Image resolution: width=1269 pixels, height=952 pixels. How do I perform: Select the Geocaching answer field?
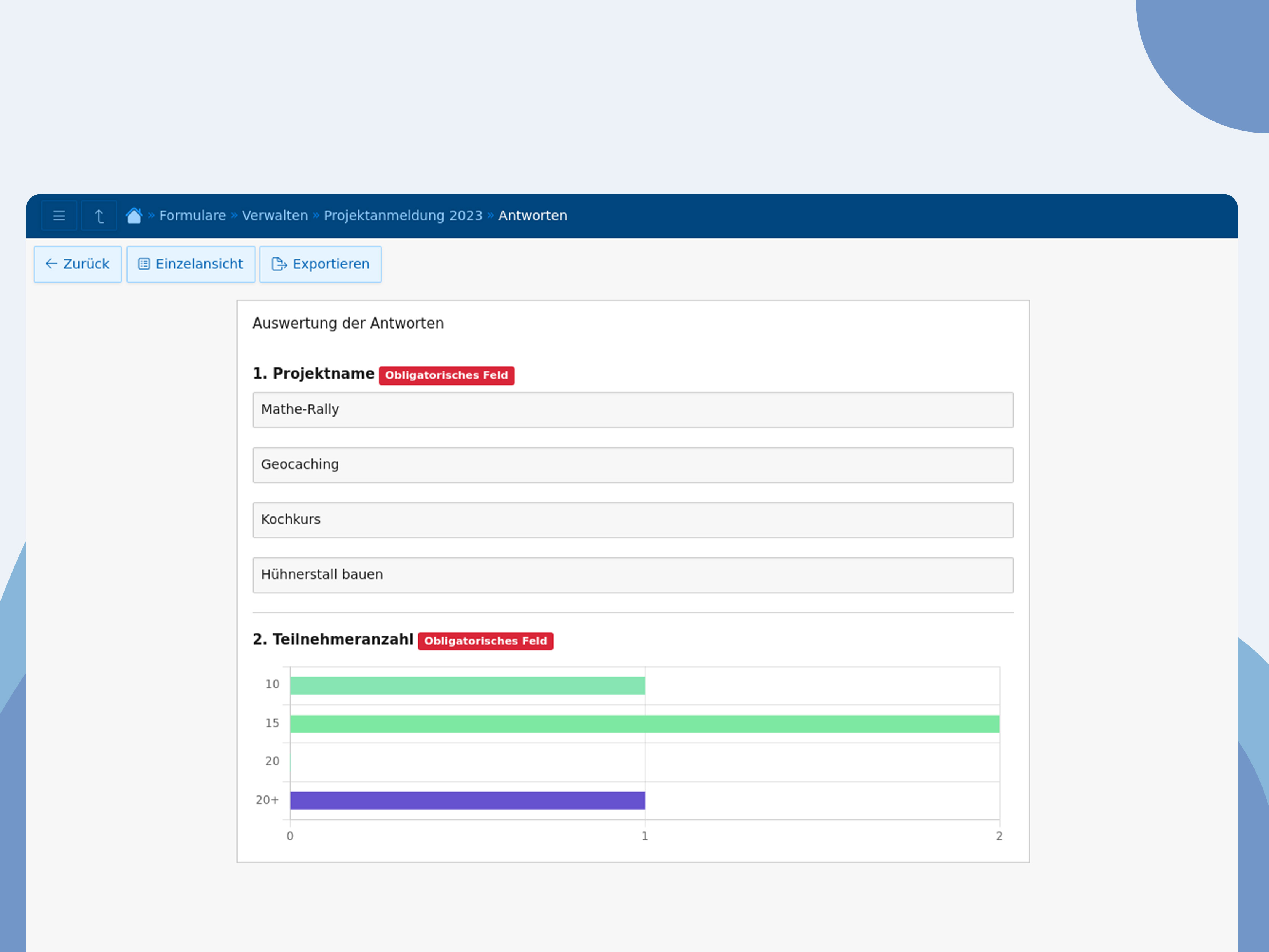(x=633, y=465)
